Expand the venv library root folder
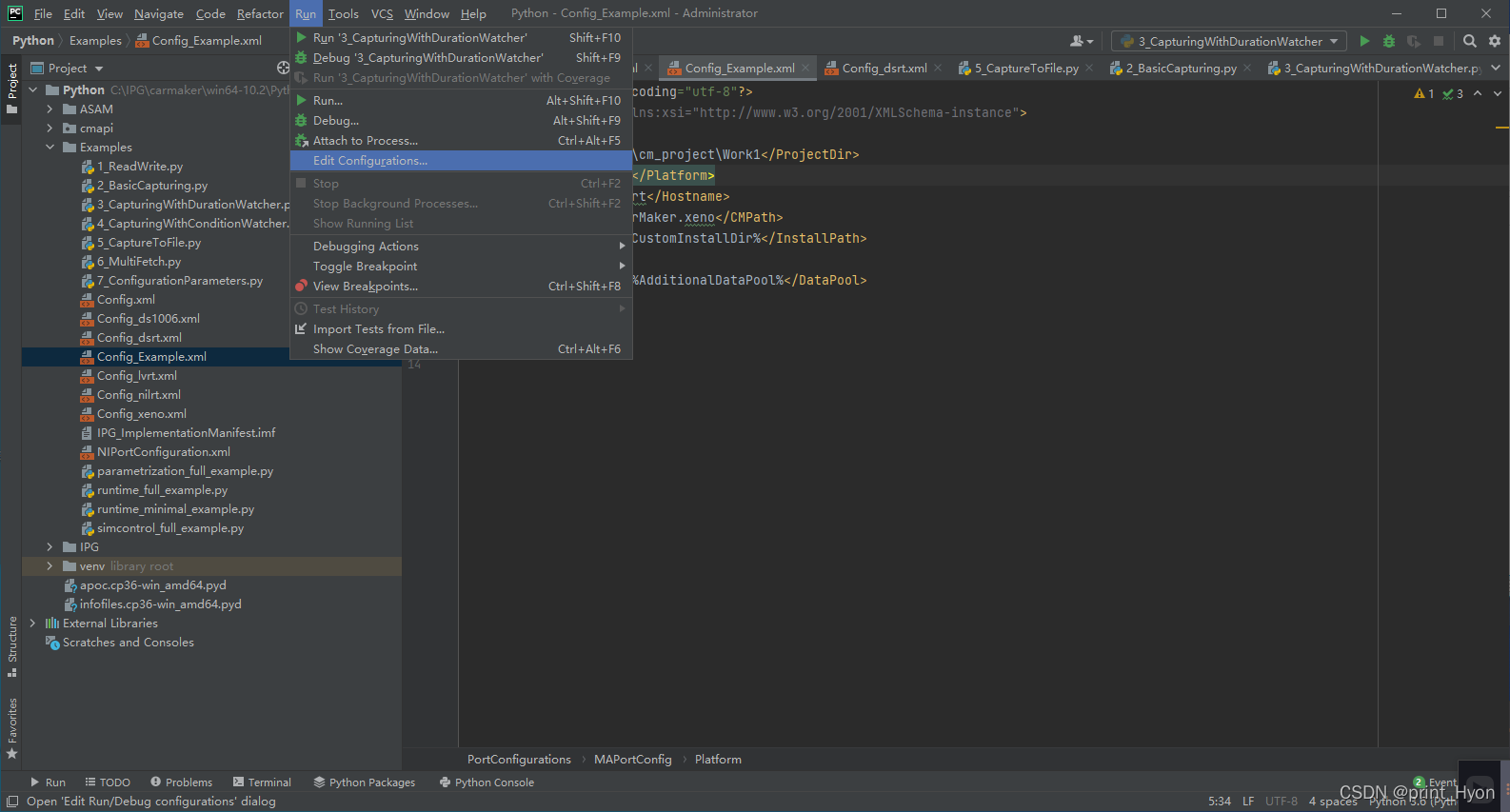Image resolution: width=1510 pixels, height=812 pixels. point(50,566)
